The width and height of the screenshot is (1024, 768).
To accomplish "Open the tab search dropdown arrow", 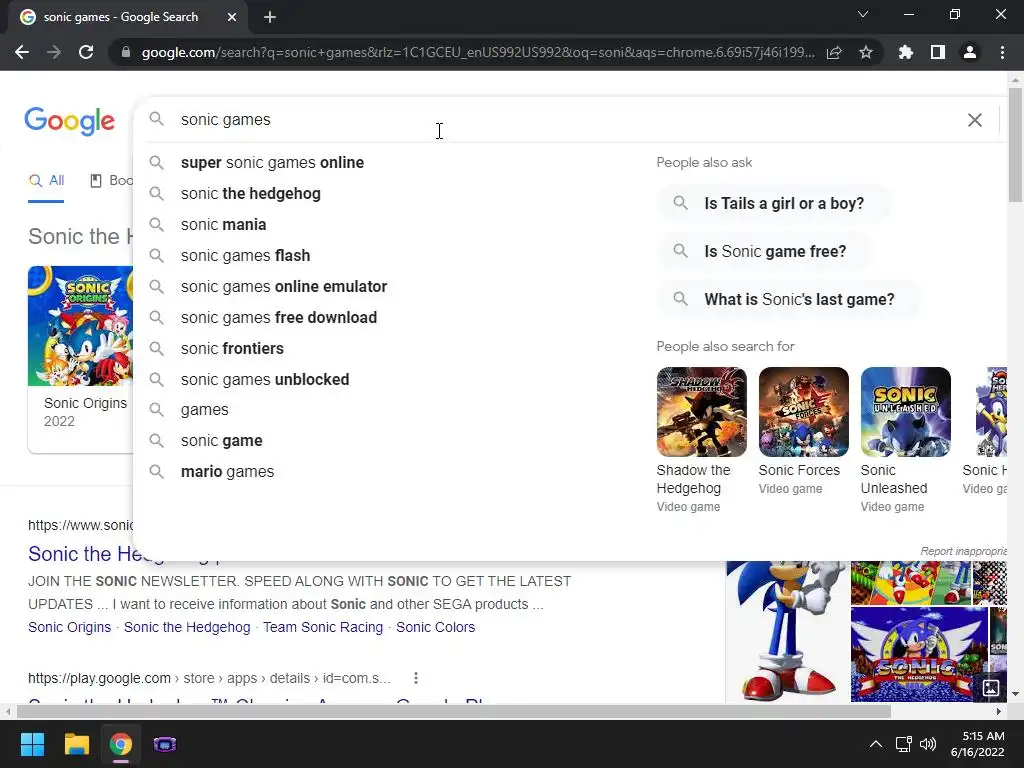I will (863, 14).
